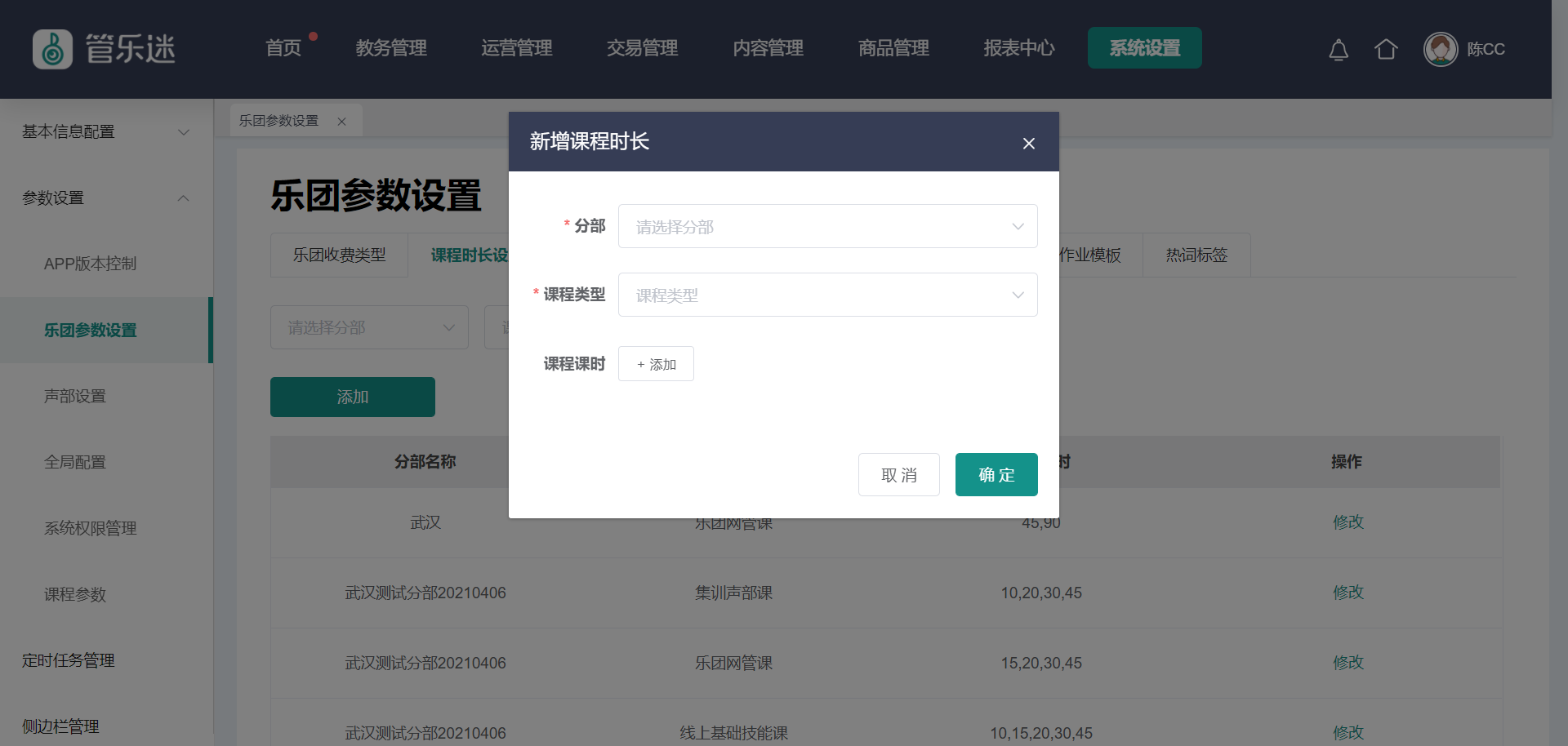The width and height of the screenshot is (1568, 746).
Task: Select 声部设置 in the sidebar
Action: pyautogui.click(x=75, y=396)
